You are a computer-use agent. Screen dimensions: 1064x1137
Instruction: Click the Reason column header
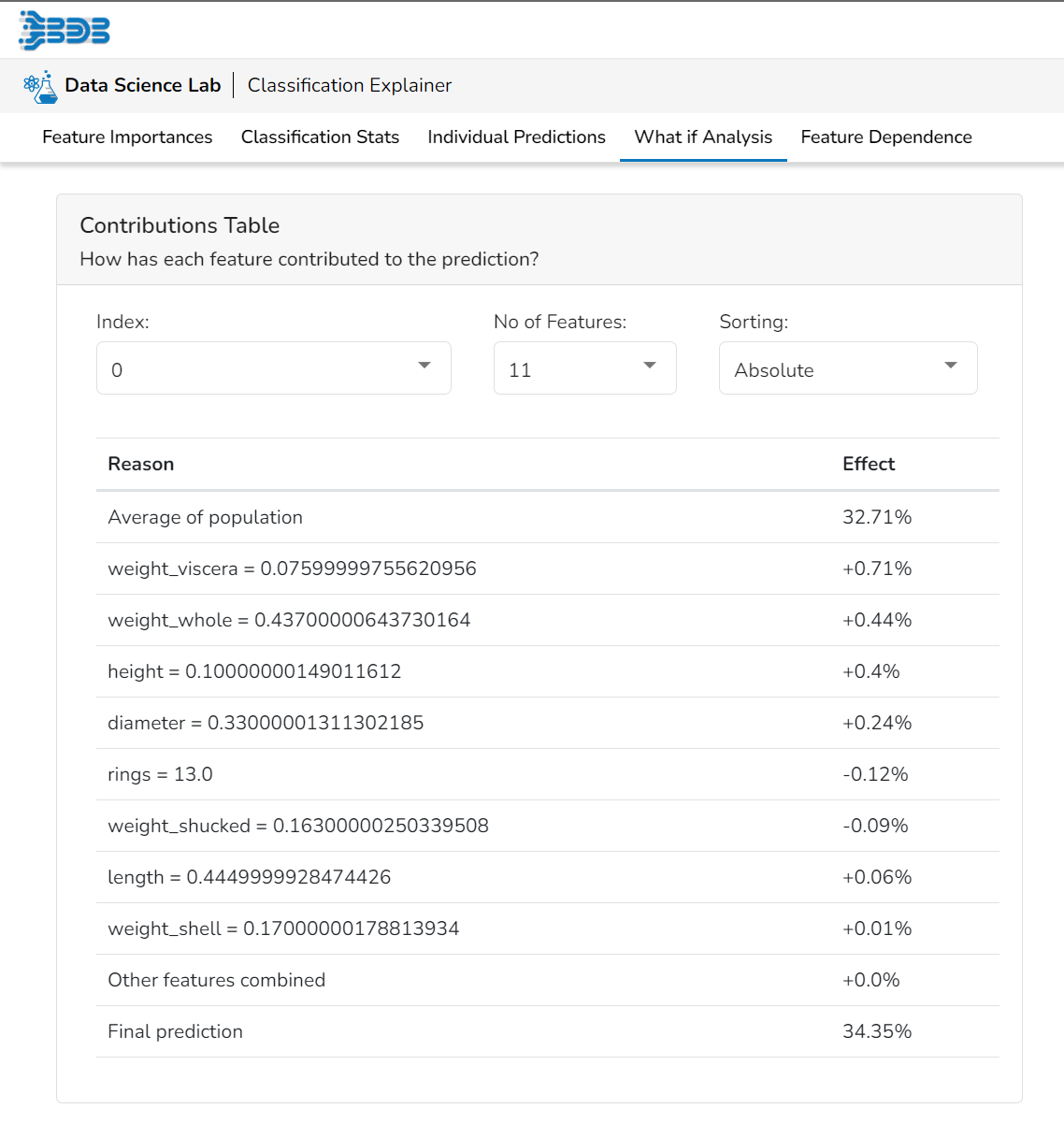[141, 464]
